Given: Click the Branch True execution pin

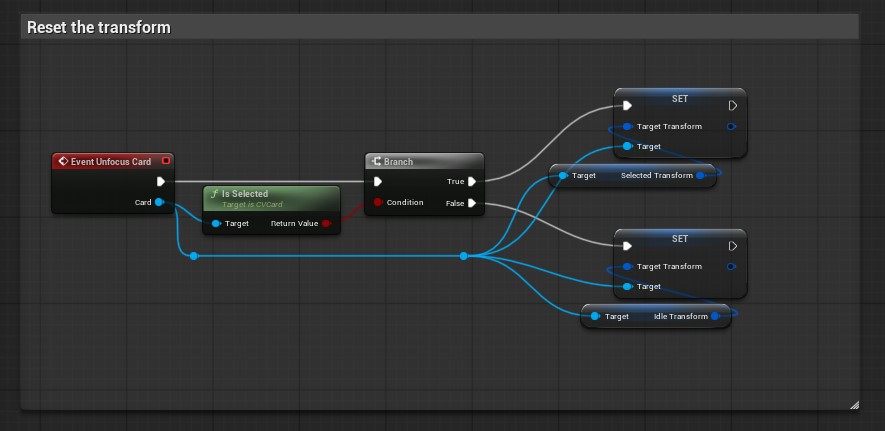Looking at the screenshot, I should 472,181.
